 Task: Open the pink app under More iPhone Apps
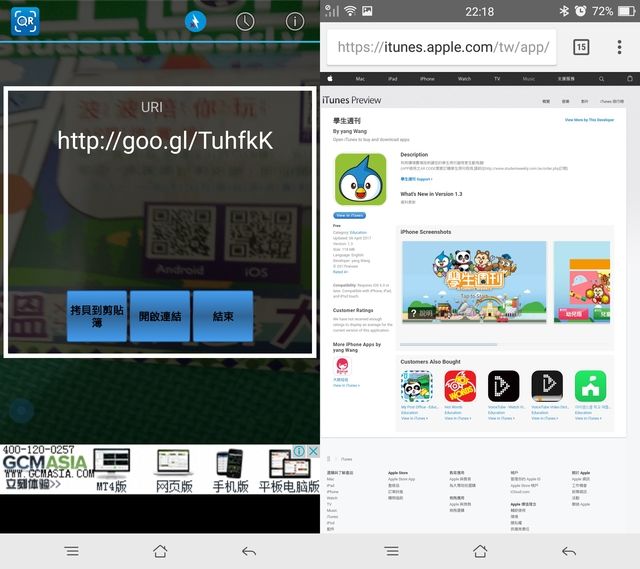342,366
